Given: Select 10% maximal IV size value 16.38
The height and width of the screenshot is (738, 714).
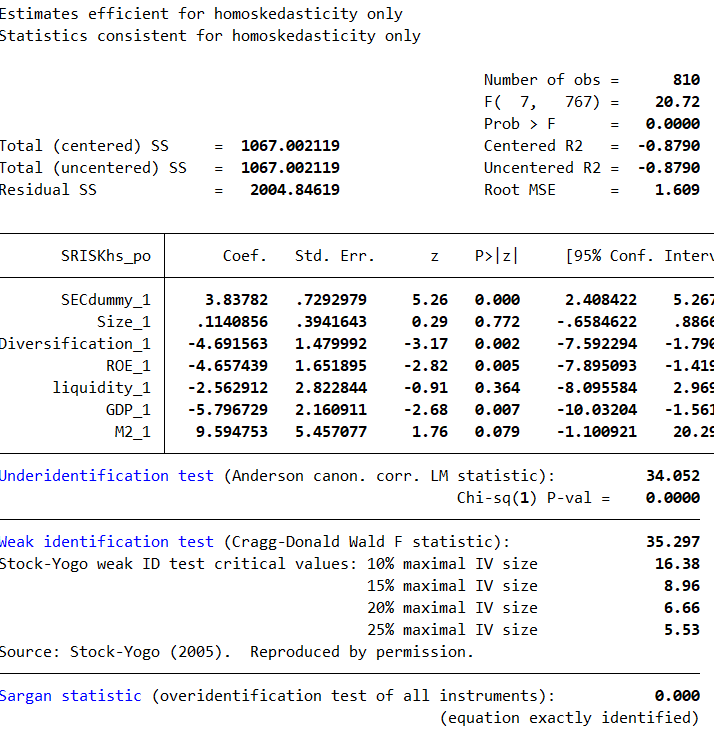Looking at the screenshot, I should pyautogui.click(x=677, y=563).
